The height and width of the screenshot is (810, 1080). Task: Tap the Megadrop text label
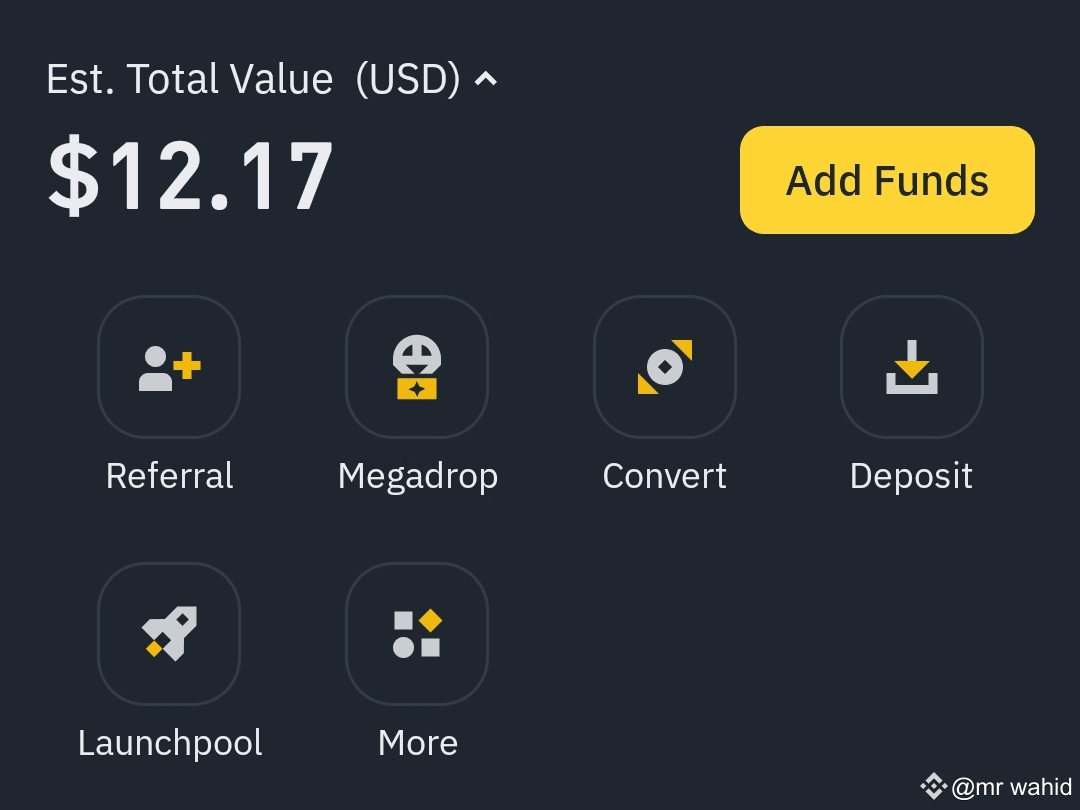click(417, 477)
